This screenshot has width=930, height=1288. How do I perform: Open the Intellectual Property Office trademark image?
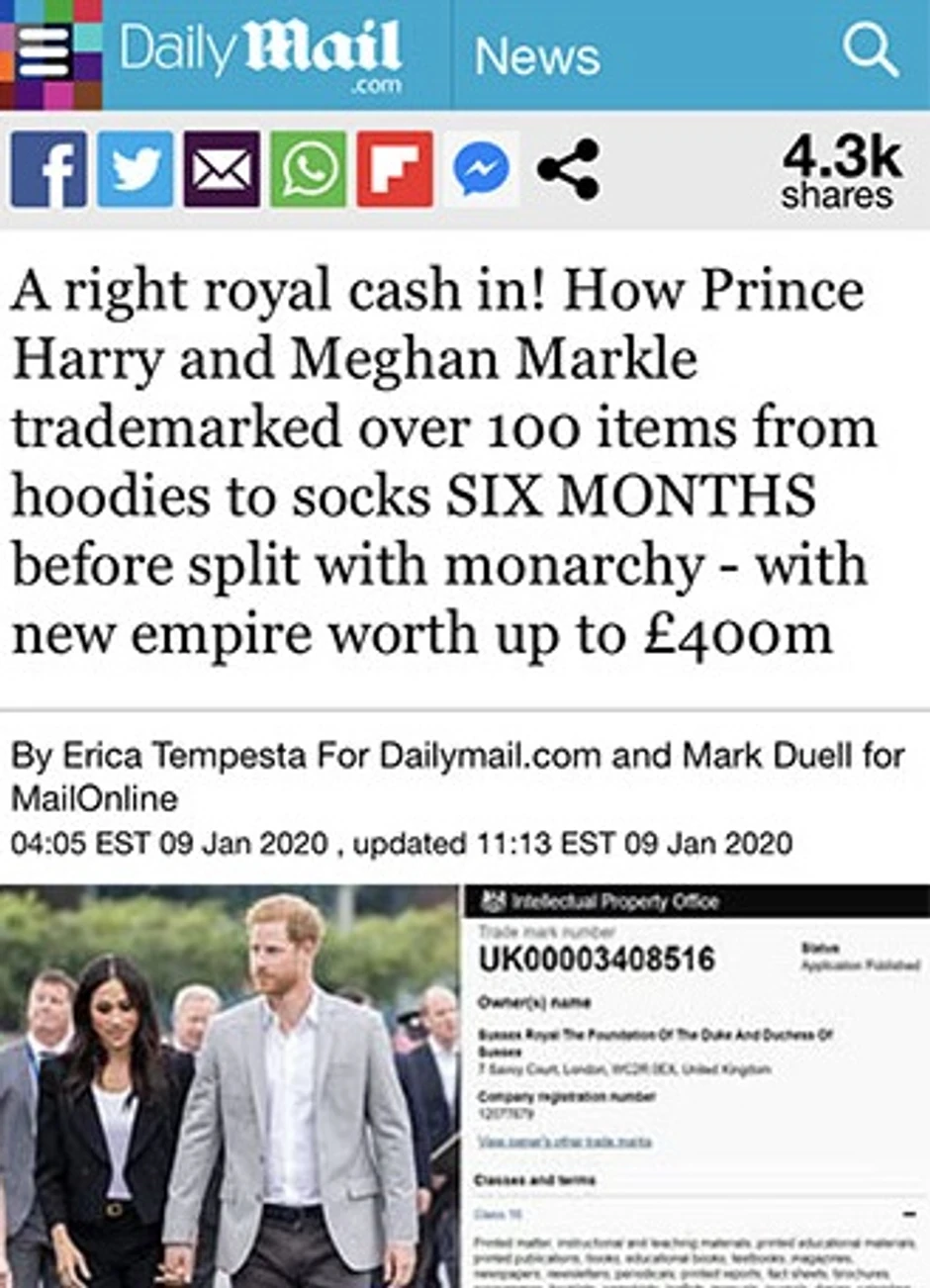697,1086
